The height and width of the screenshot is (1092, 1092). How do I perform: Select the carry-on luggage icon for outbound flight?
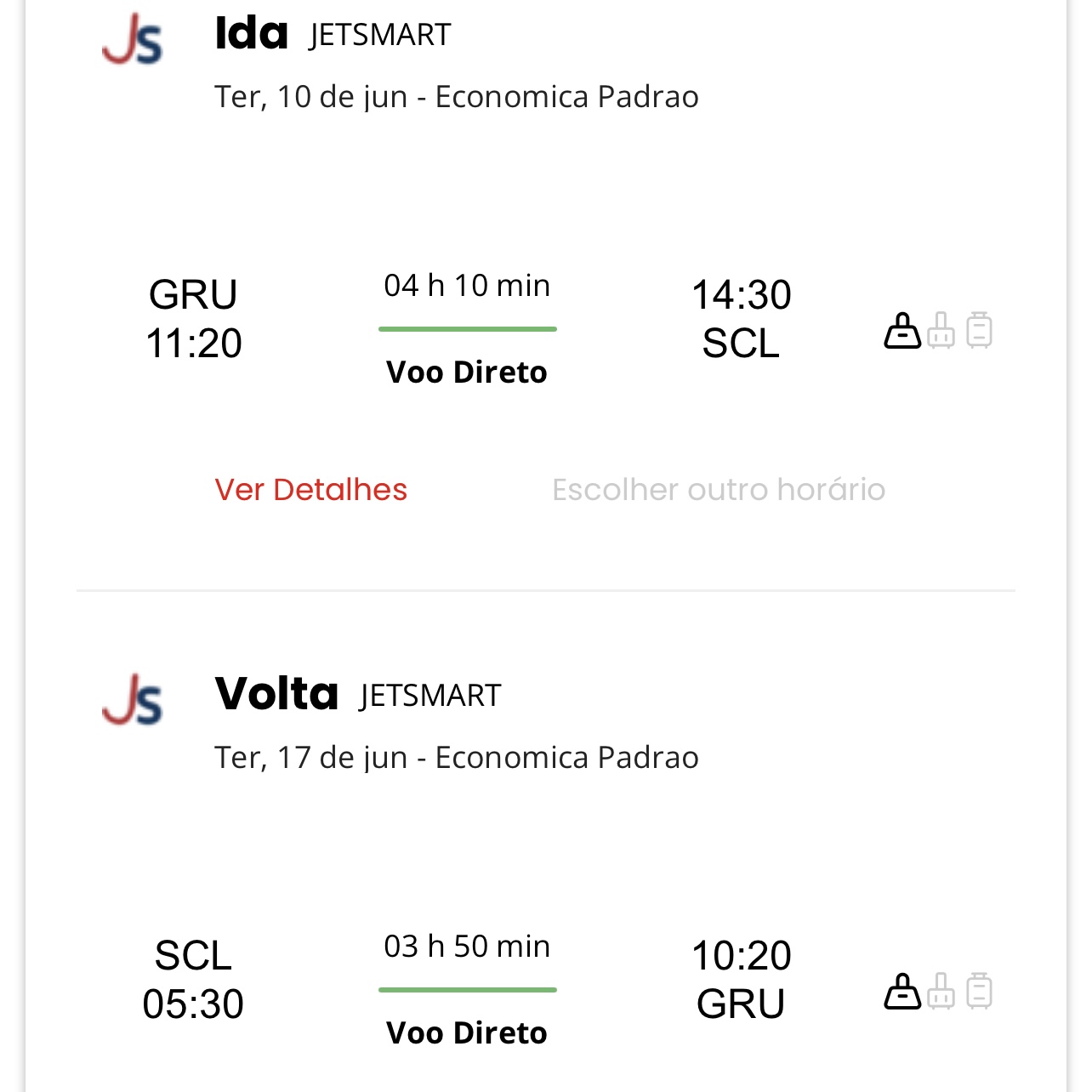941,330
